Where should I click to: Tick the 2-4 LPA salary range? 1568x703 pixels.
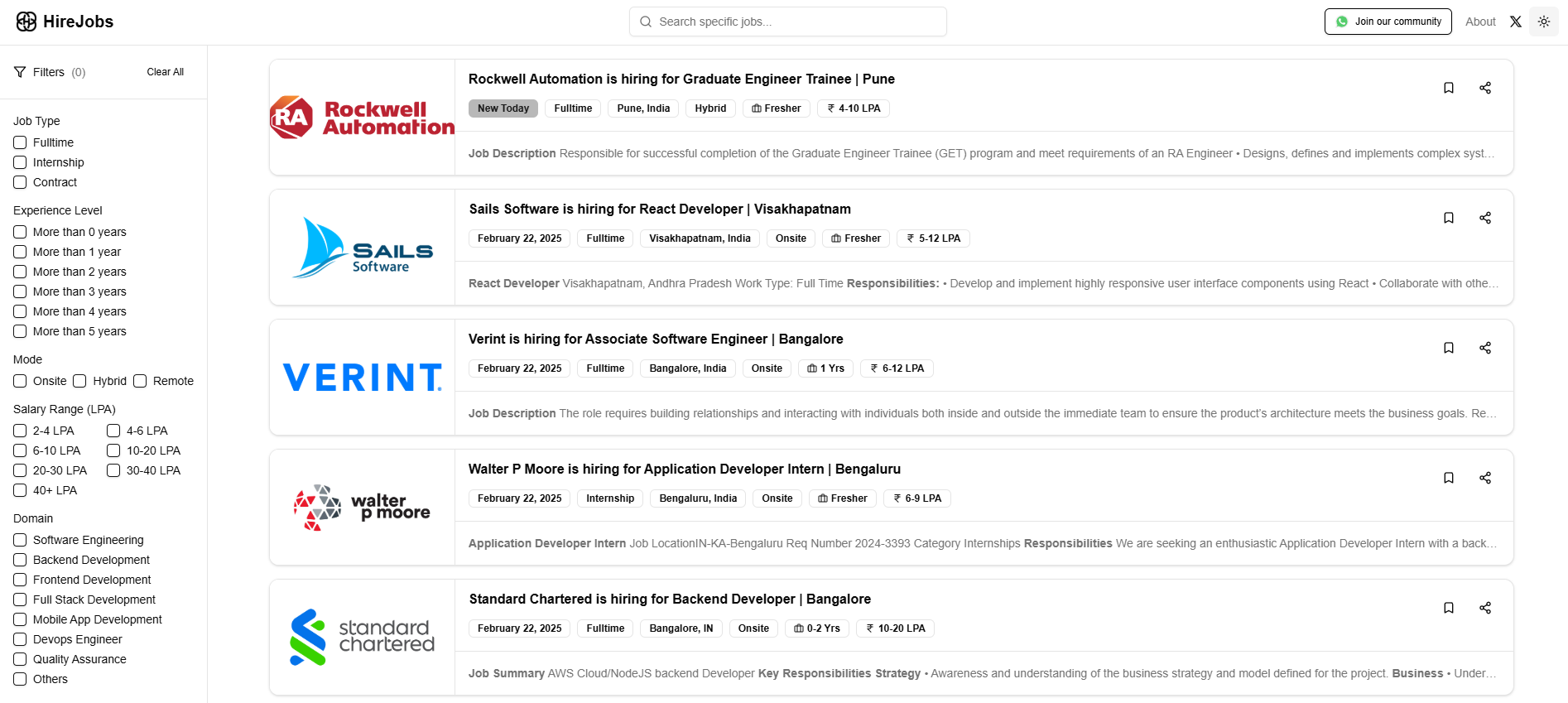pos(20,431)
